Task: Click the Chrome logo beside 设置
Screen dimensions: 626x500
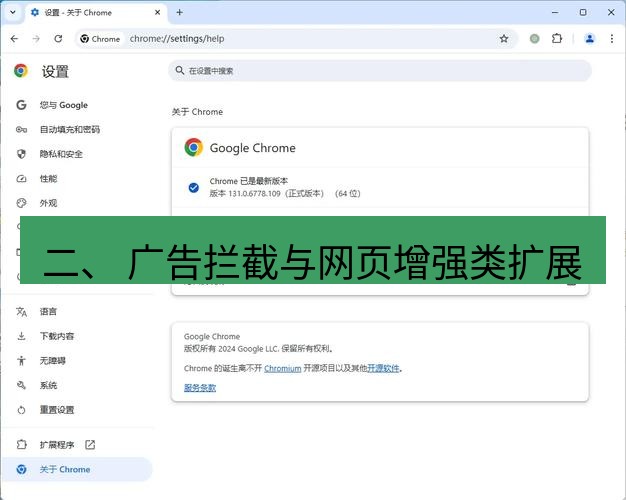Action: [x=21, y=71]
